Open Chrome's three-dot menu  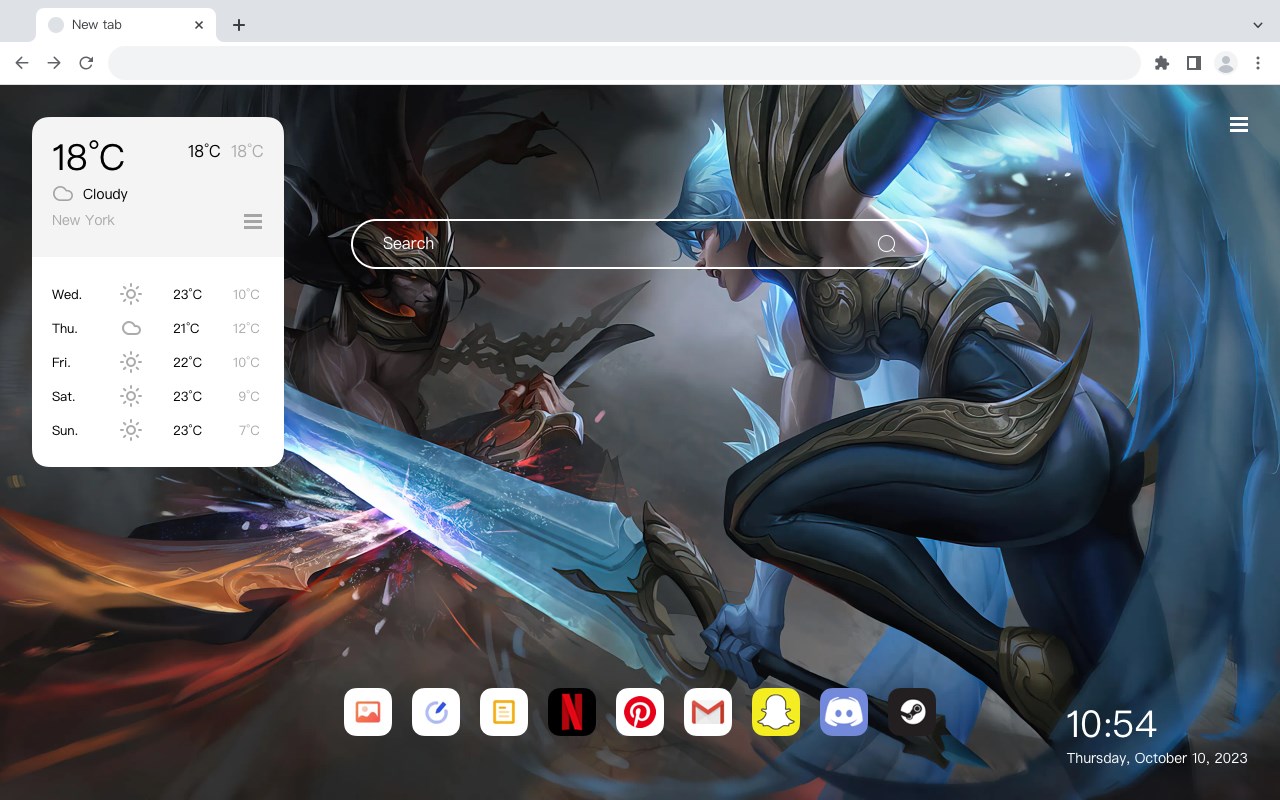click(x=1258, y=63)
